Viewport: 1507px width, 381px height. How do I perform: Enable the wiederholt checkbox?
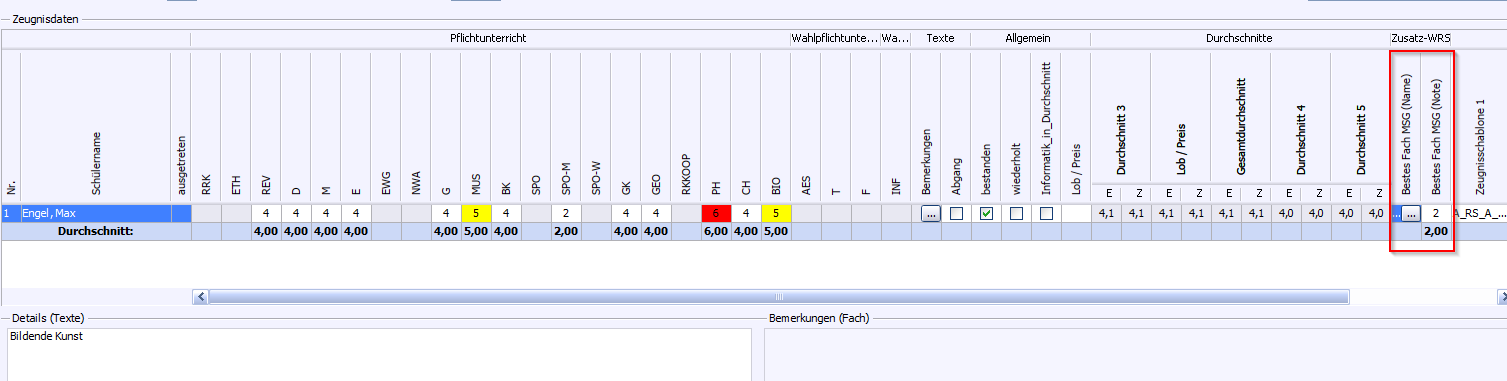coord(1016,213)
